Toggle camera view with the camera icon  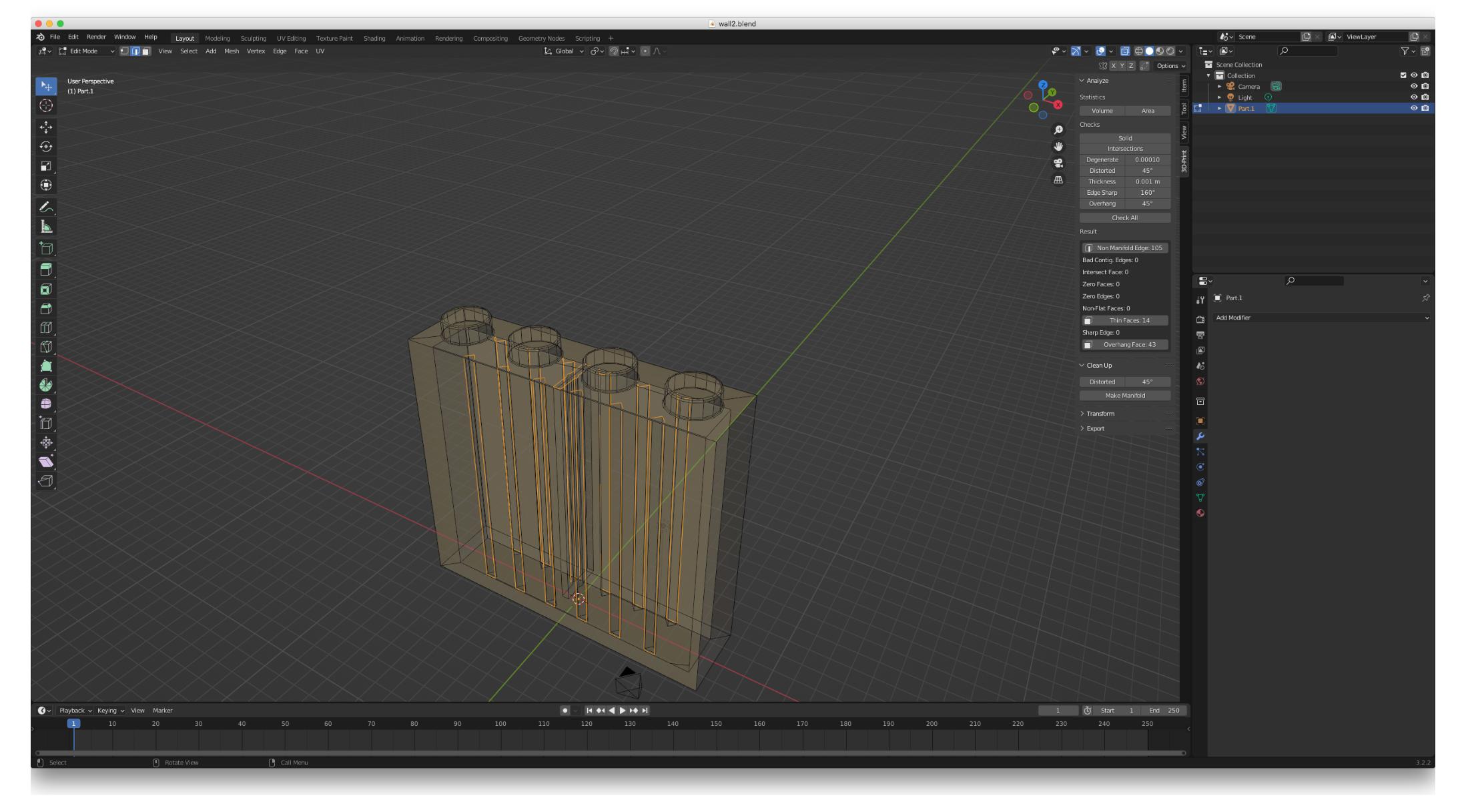tap(1058, 163)
